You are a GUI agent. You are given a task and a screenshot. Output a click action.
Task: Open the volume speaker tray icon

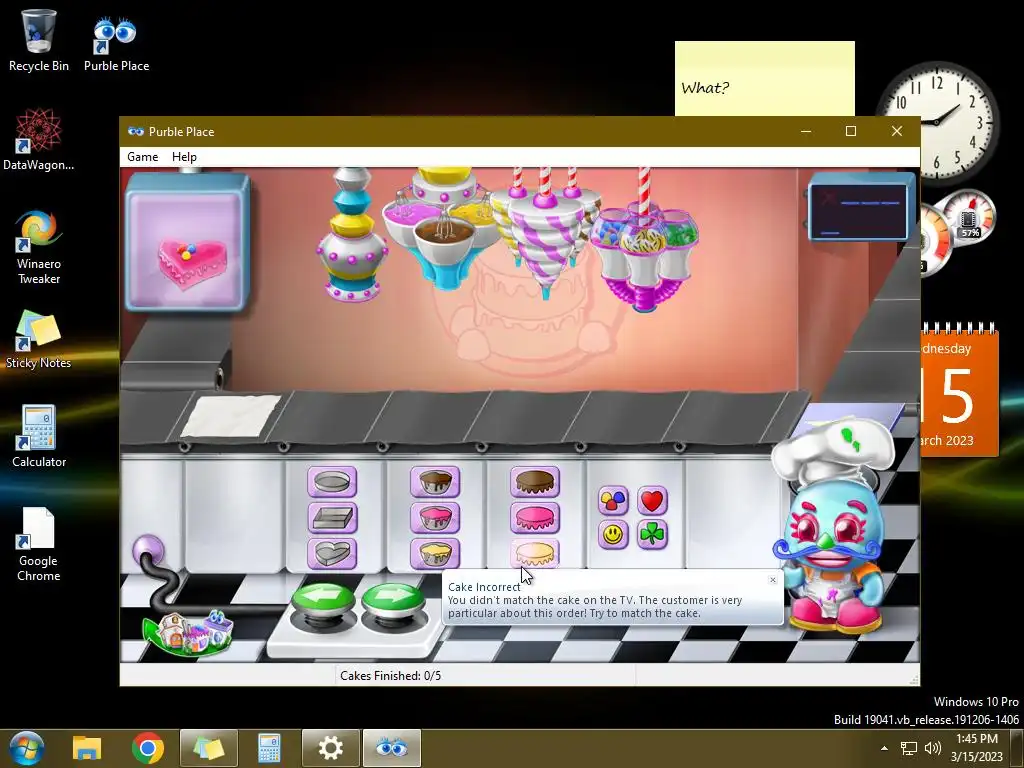933,748
